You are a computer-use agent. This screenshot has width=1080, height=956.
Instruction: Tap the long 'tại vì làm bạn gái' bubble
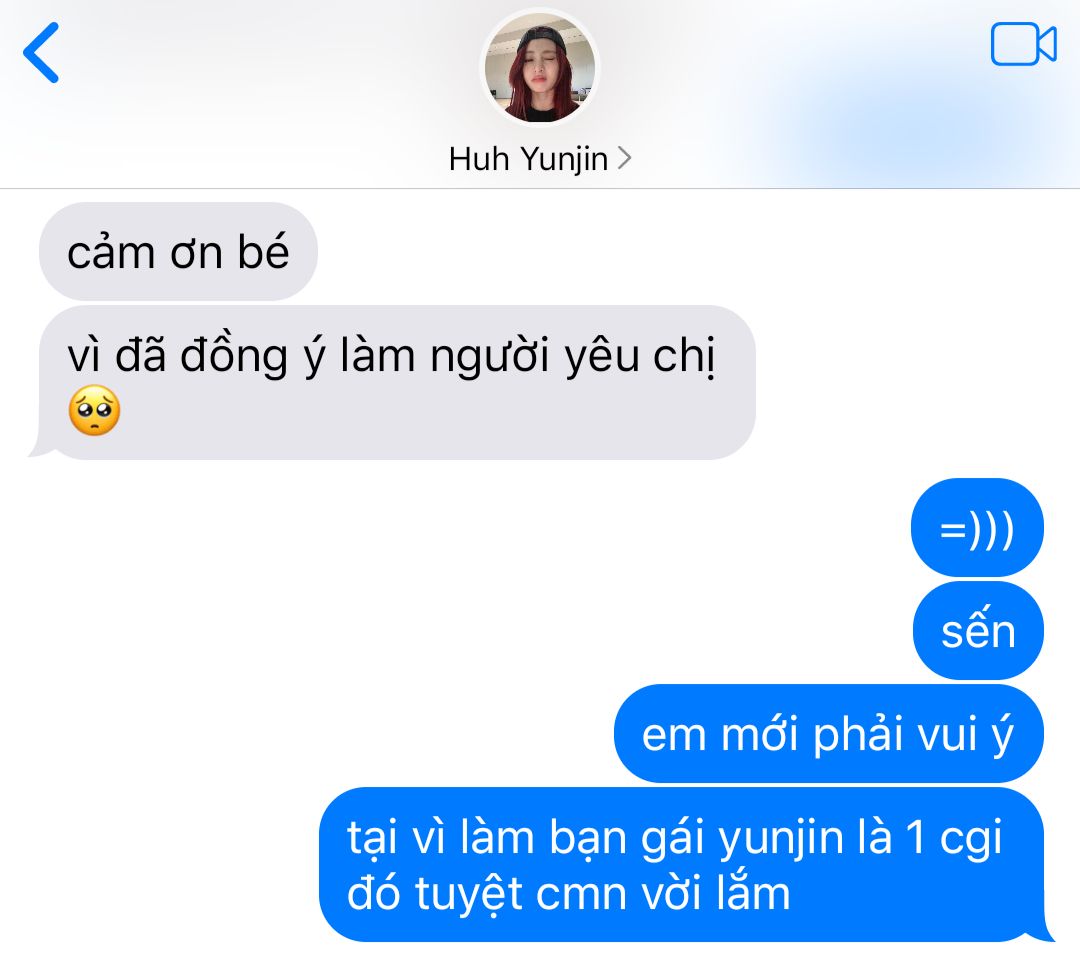682,864
